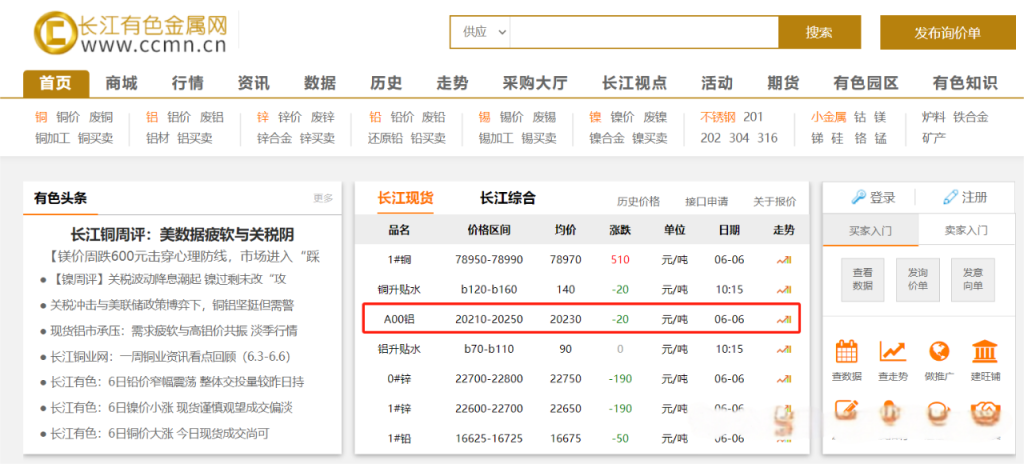Open the 采购大厅 navigation item

coord(535,84)
